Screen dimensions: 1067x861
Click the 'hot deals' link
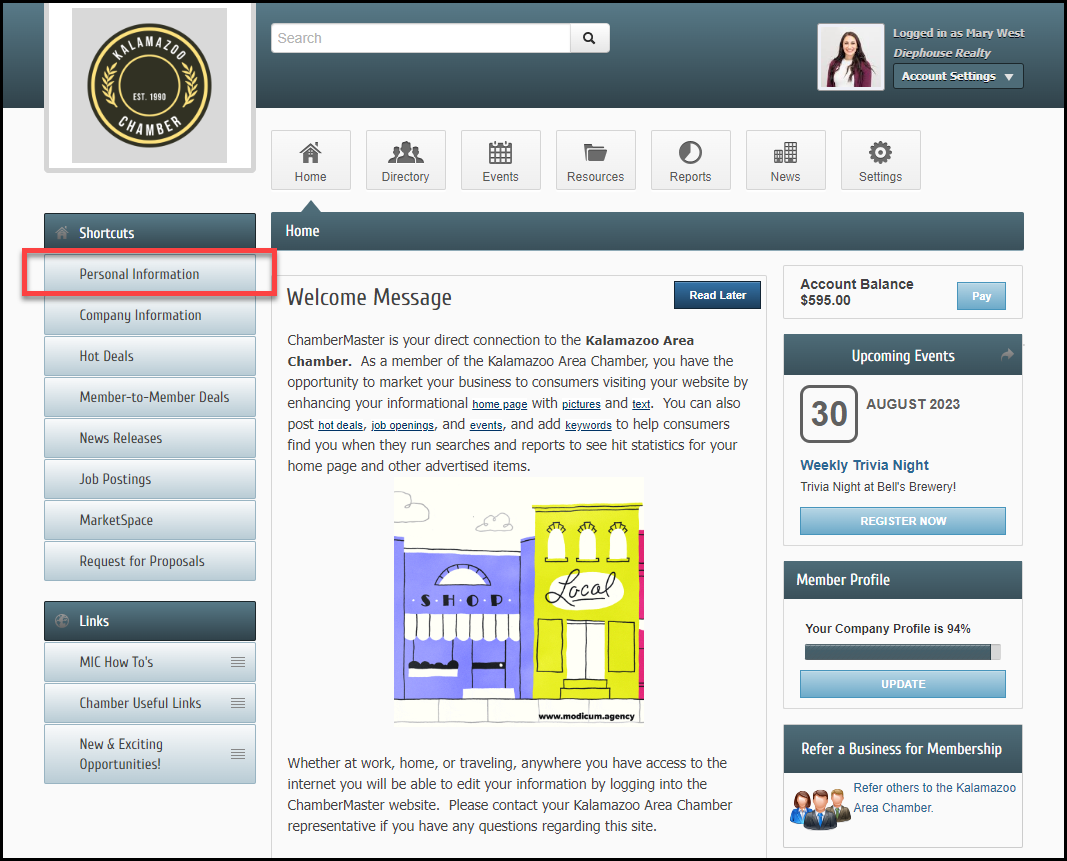click(x=340, y=425)
